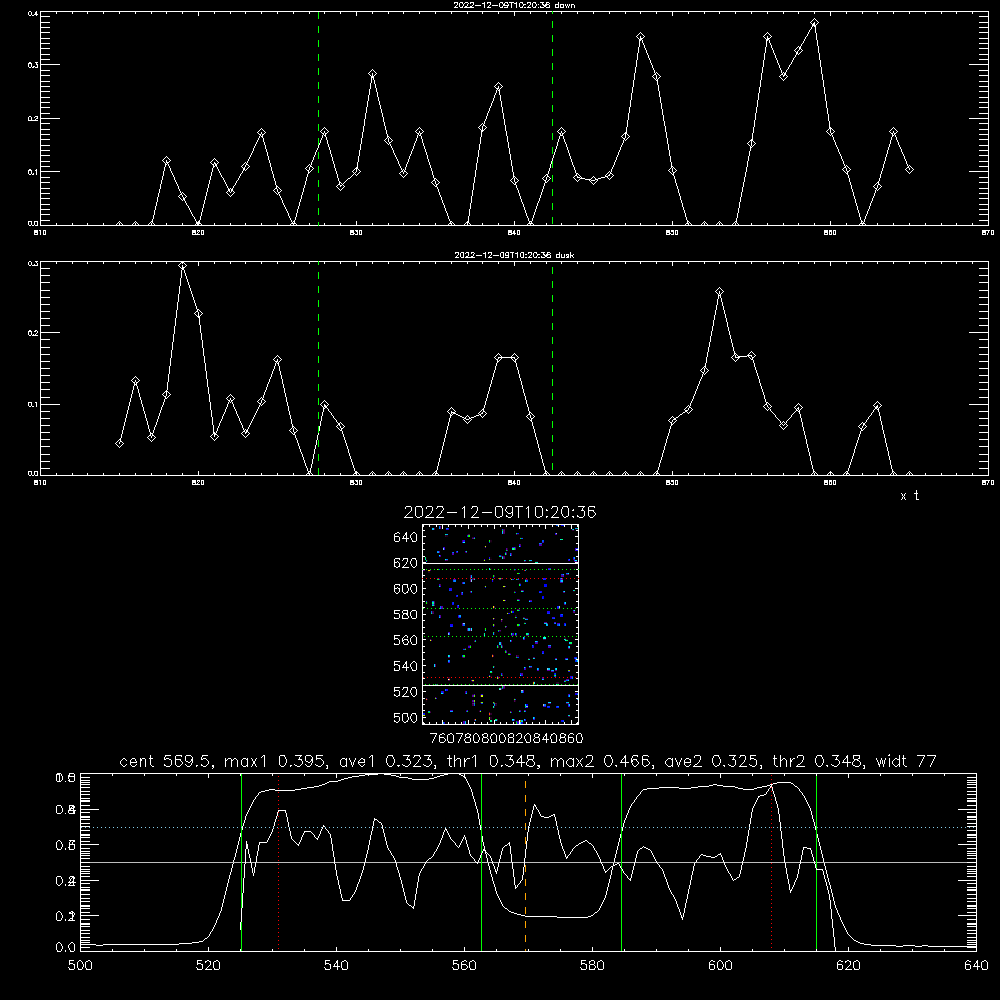The height and width of the screenshot is (1000, 1000).
Task: Click the '560' y-axis label beside the speckle image
Action: 406,640
